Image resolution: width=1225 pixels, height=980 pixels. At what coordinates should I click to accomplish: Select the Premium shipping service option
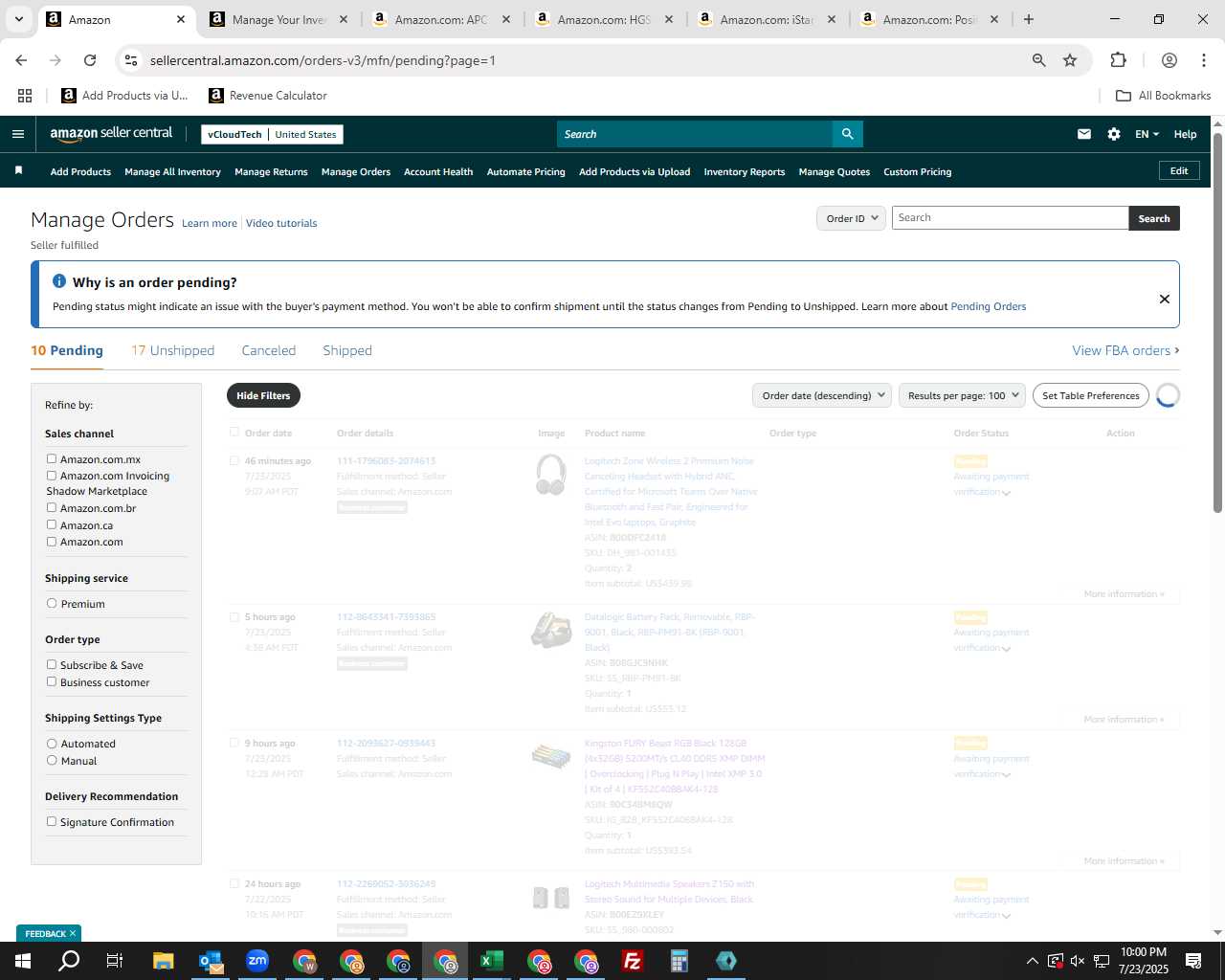(x=52, y=603)
